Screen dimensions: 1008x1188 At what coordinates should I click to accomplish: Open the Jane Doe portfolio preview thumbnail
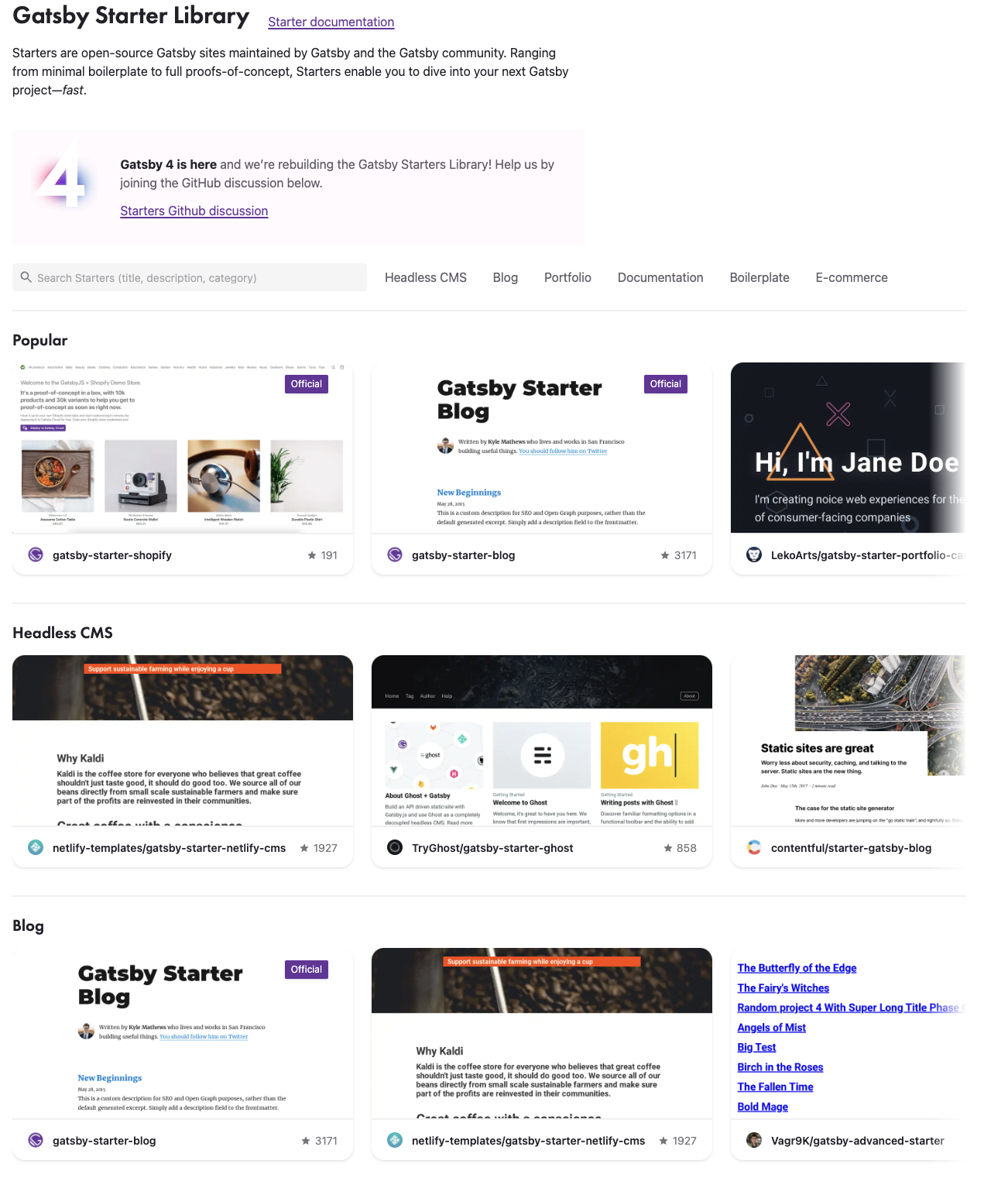(848, 448)
